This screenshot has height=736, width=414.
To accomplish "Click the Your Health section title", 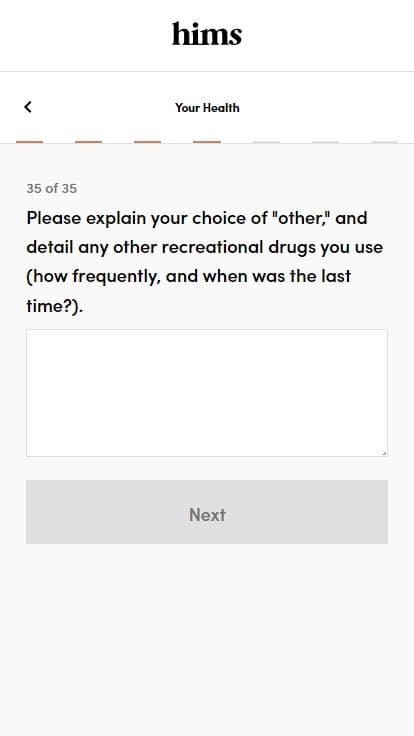I will pos(207,107).
